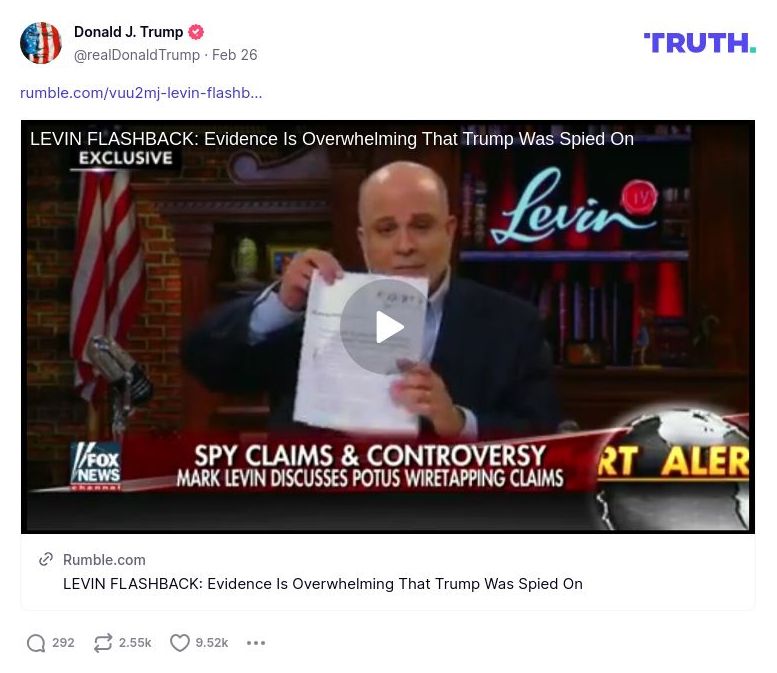Like the post with the heart icon
The width and height of the screenshot is (777, 673).
179,643
